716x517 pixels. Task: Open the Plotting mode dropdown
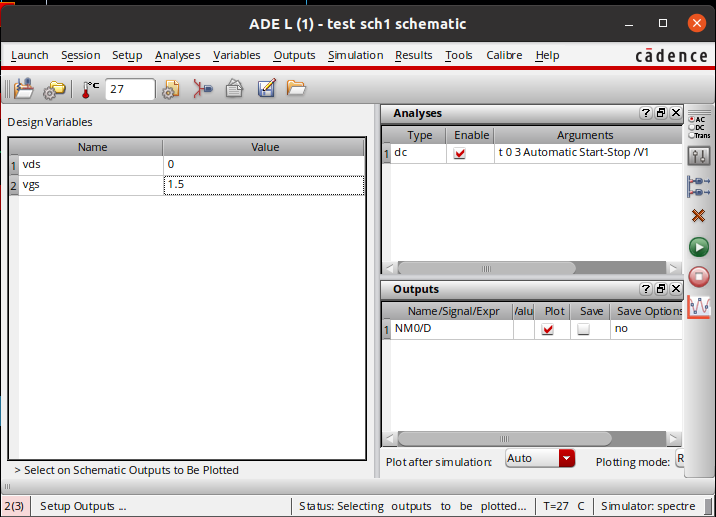tap(679, 458)
